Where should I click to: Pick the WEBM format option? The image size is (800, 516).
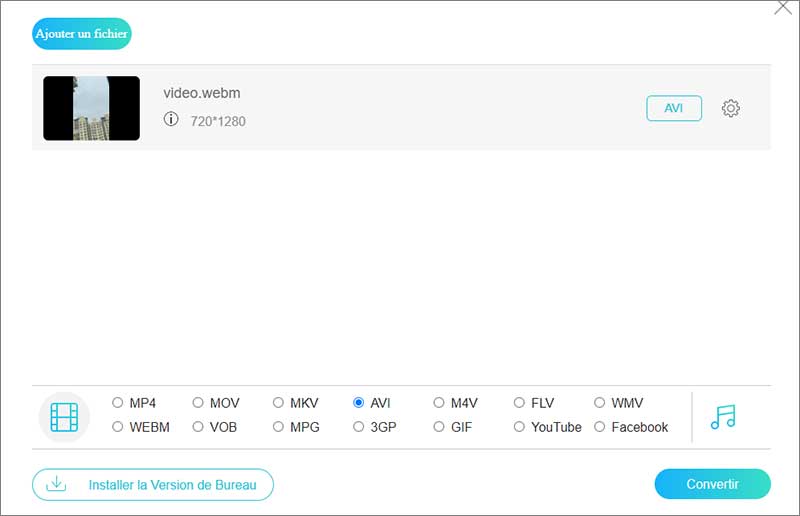[x=118, y=427]
